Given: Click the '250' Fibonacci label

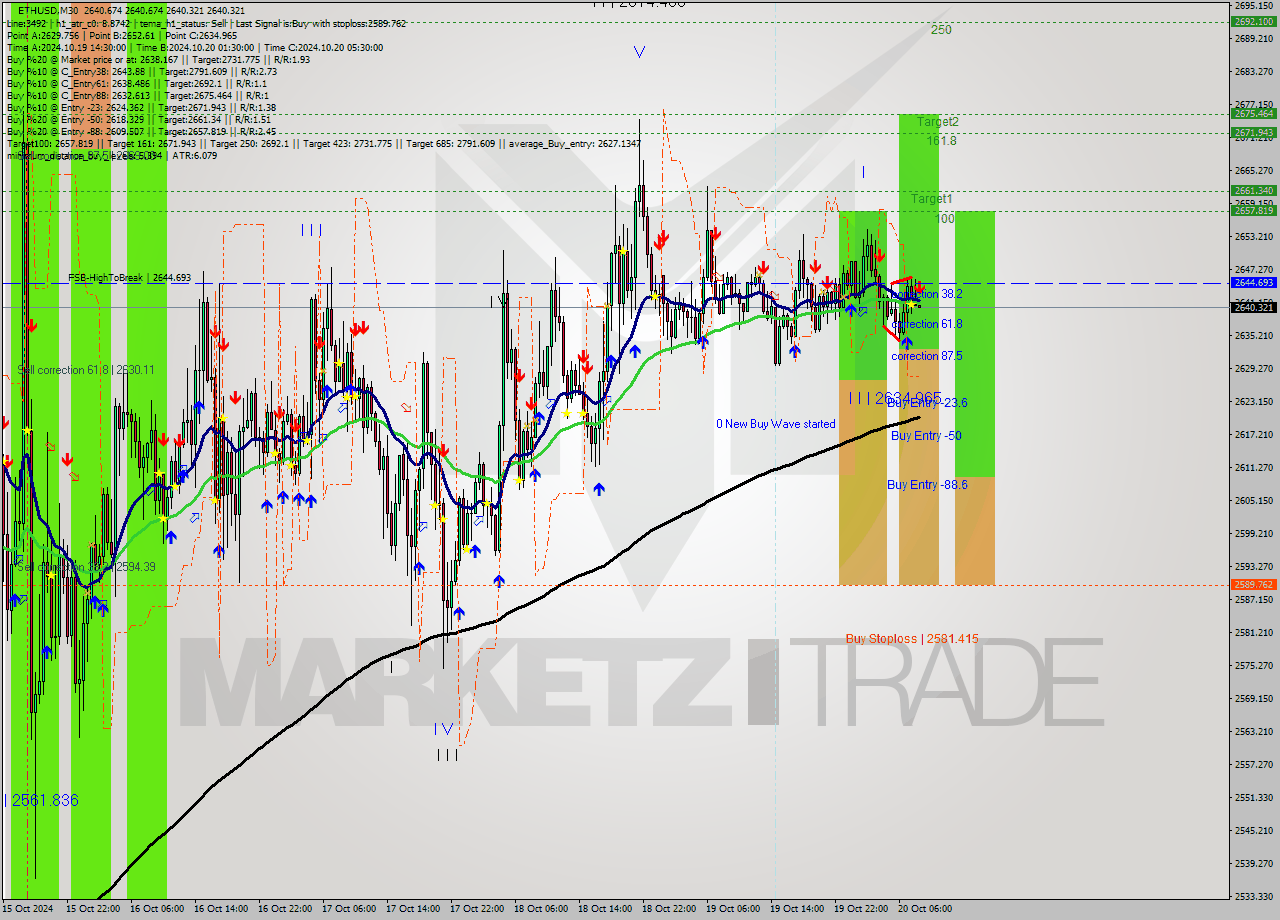Looking at the screenshot, I should coord(941,30).
